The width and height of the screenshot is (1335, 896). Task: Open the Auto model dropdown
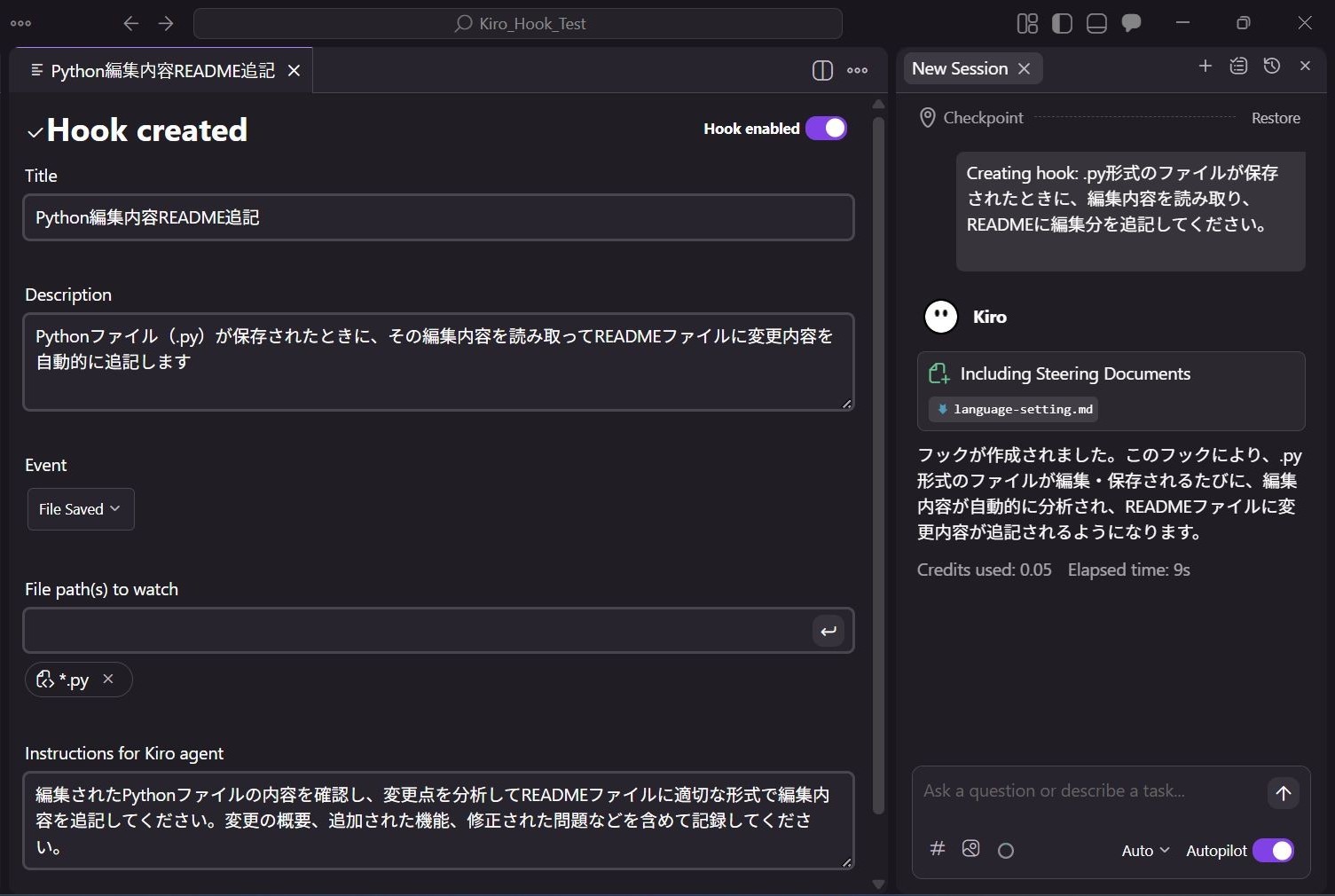[1145, 851]
